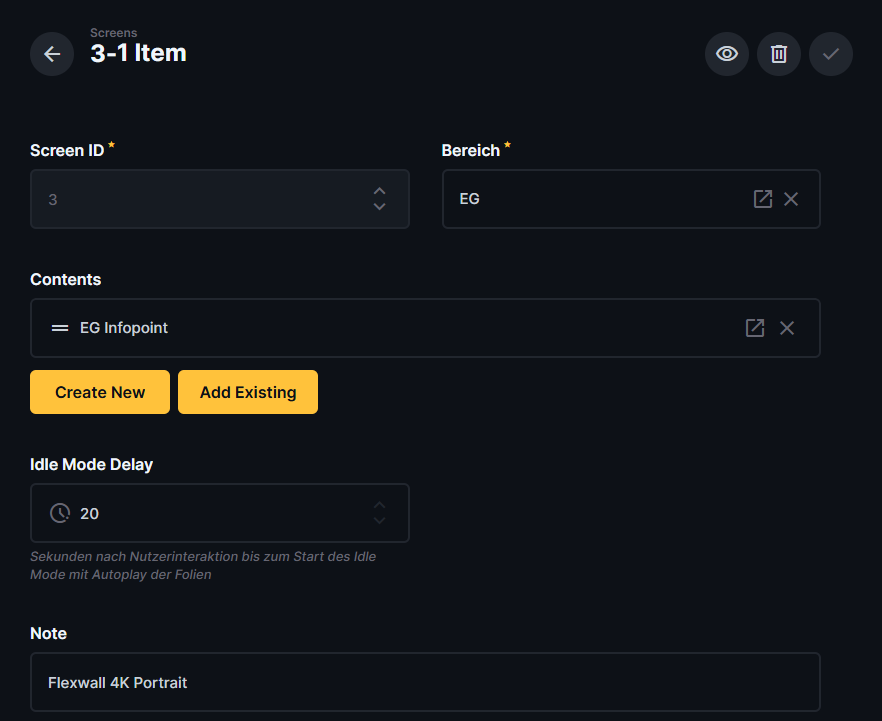Increase the Screen ID value
This screenshot has width=882, height=721.
tap(379, 191)
